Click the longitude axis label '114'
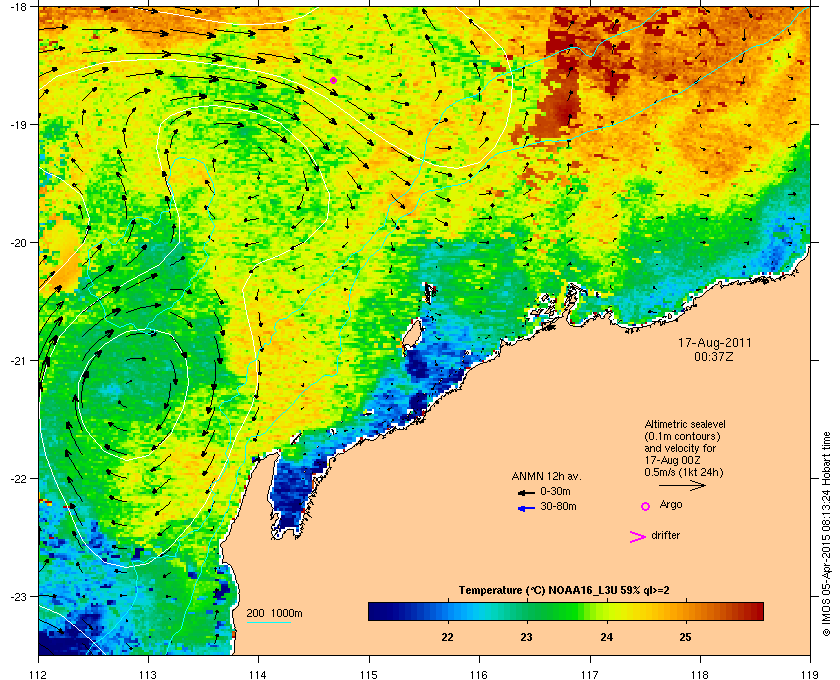The height and width of the screenshot is (680, 840). [x=258, y=674]
